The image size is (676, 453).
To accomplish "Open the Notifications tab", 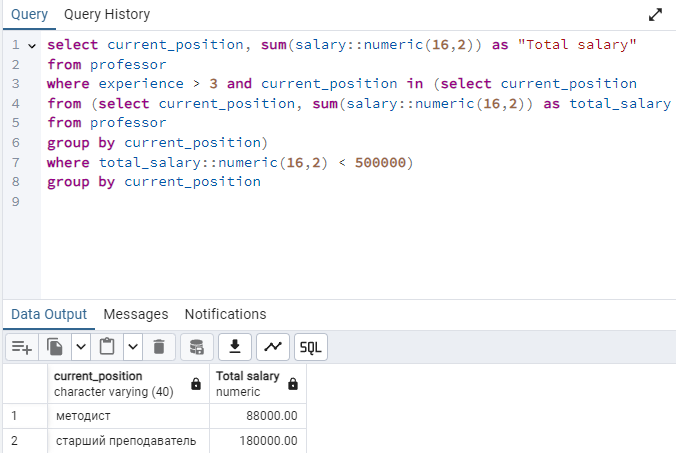I will tap(225, 314).
